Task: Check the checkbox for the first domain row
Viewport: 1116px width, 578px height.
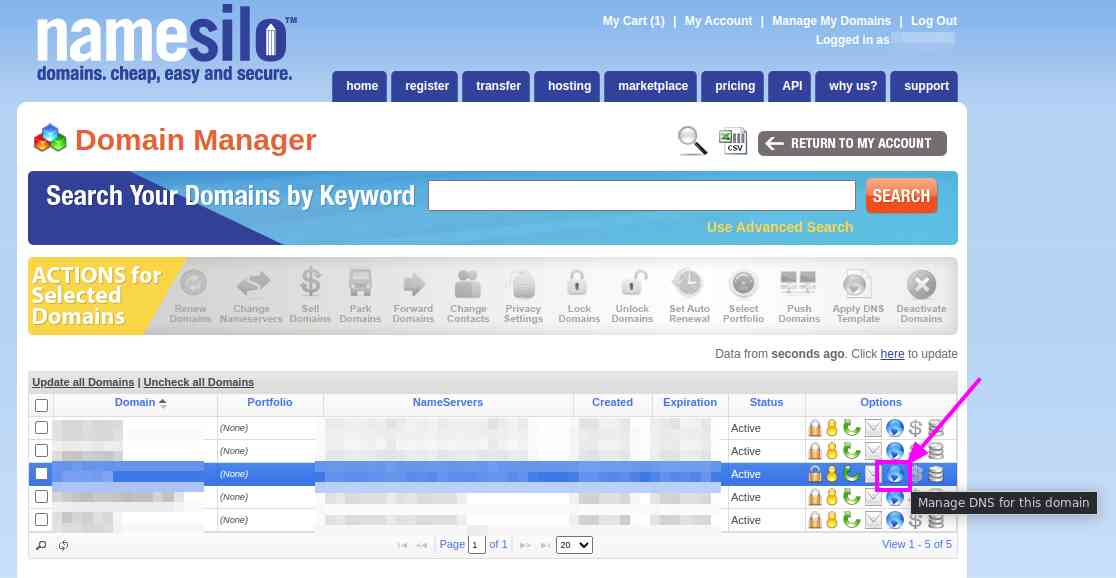Action: point(41,427)
